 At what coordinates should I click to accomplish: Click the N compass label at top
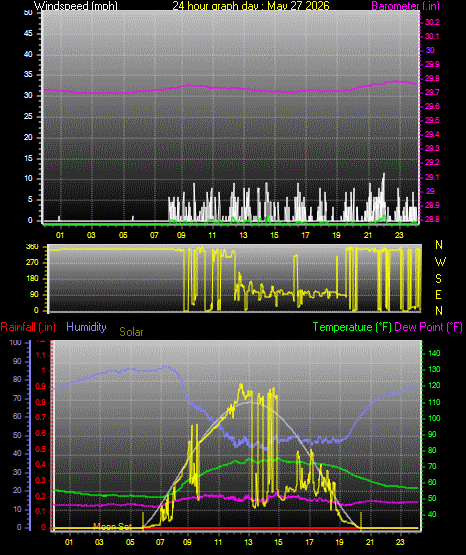click(439, 245)
